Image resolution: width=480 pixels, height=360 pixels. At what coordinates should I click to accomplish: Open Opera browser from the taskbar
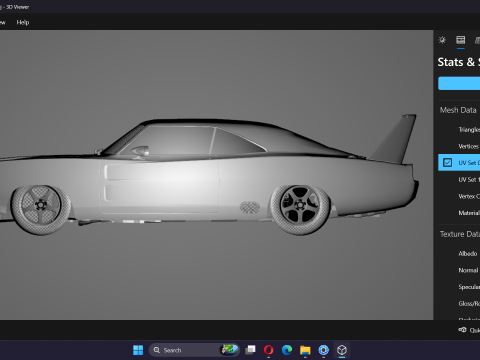coord(269,350)
